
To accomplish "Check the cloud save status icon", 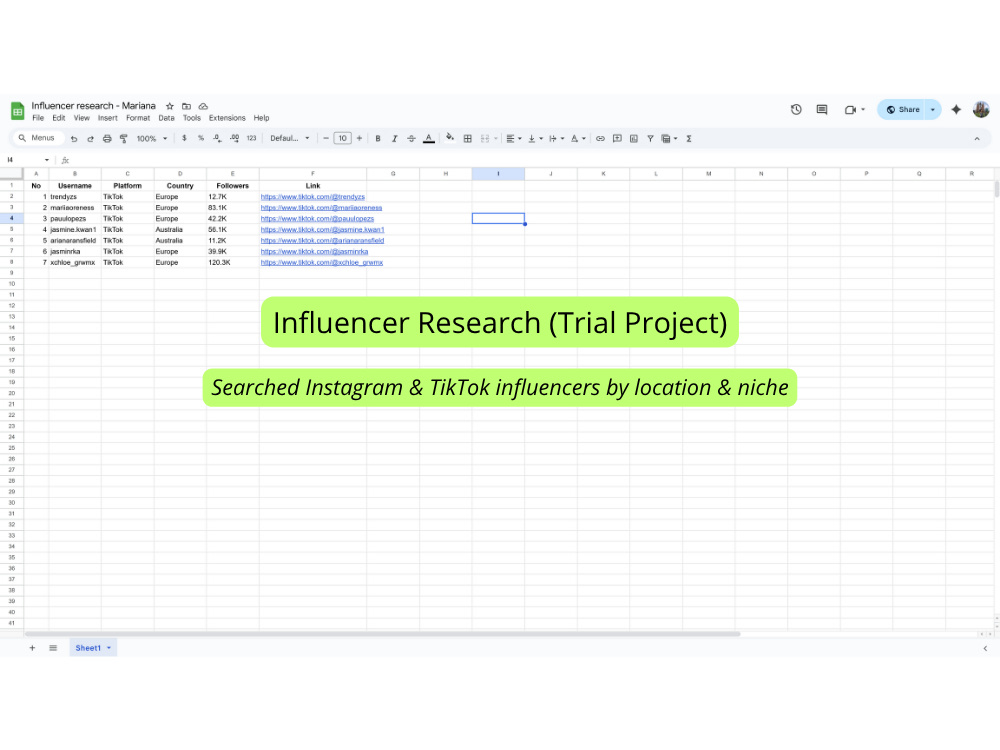I will 203,107.
